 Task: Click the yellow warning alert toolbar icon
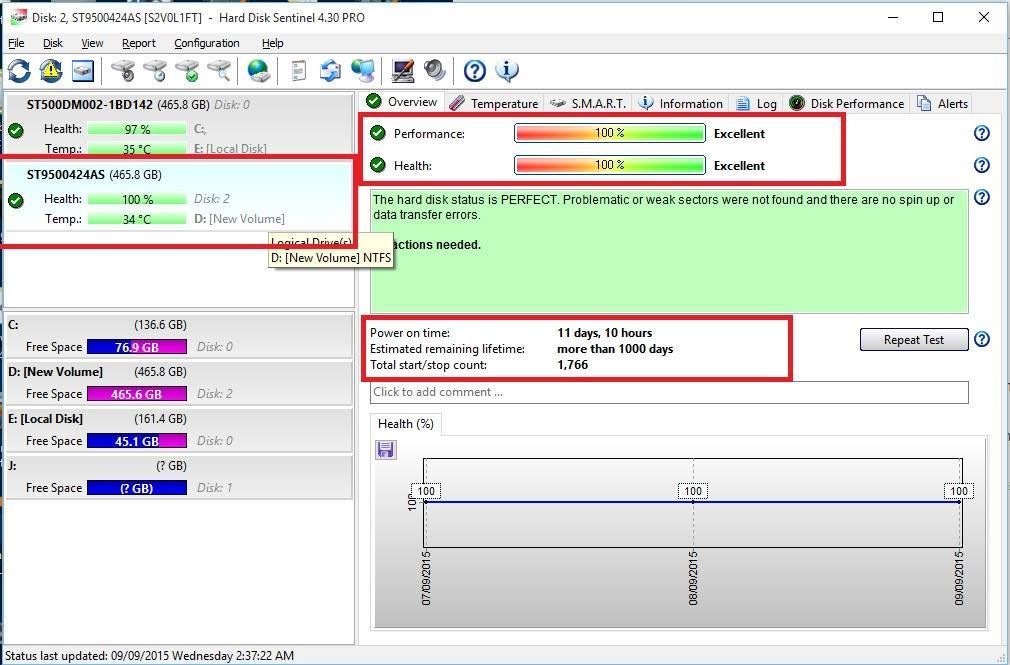point(51,70)
